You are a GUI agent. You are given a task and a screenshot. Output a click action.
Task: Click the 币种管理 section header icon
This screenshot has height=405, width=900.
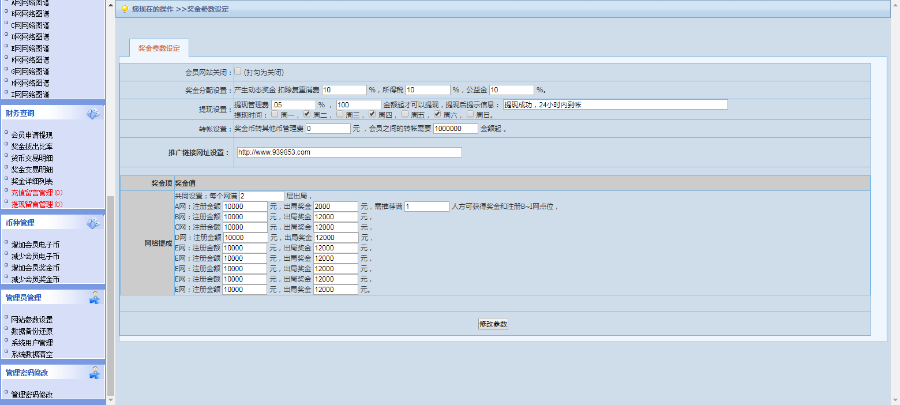coord(93,223)
